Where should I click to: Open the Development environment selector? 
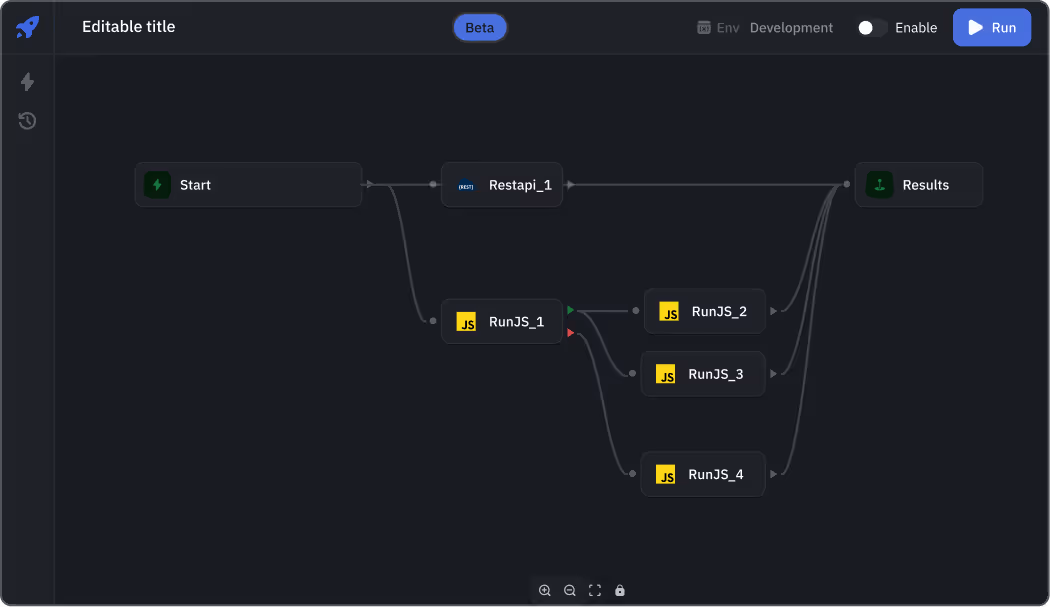click(790, 28)
